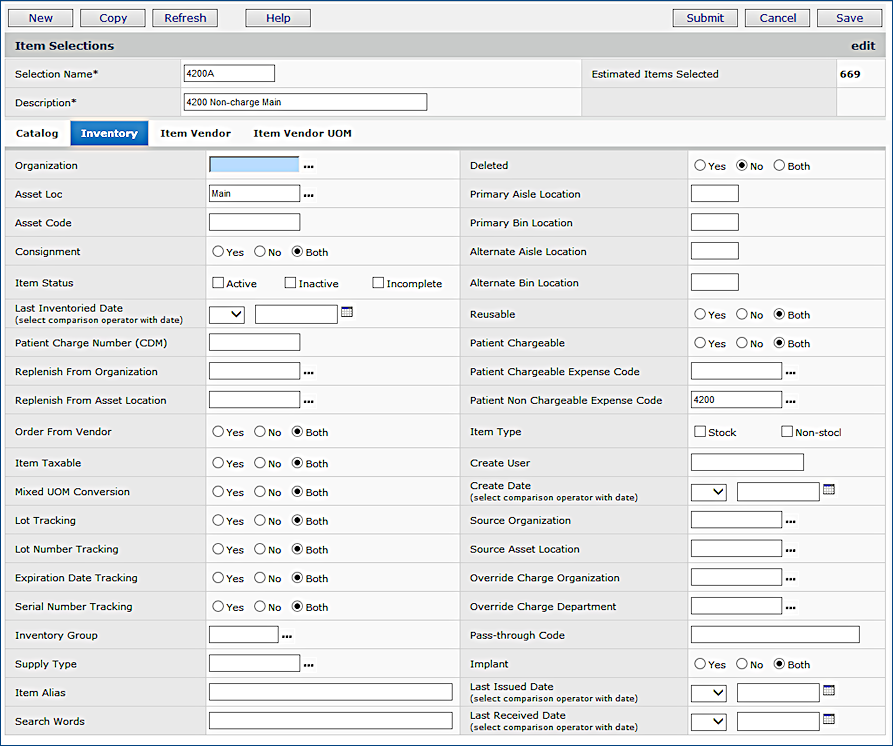This screenshot has width=893, height=746.
Task: Open calendar picker for Last Issued Date
Action: (x=828, y=691)
